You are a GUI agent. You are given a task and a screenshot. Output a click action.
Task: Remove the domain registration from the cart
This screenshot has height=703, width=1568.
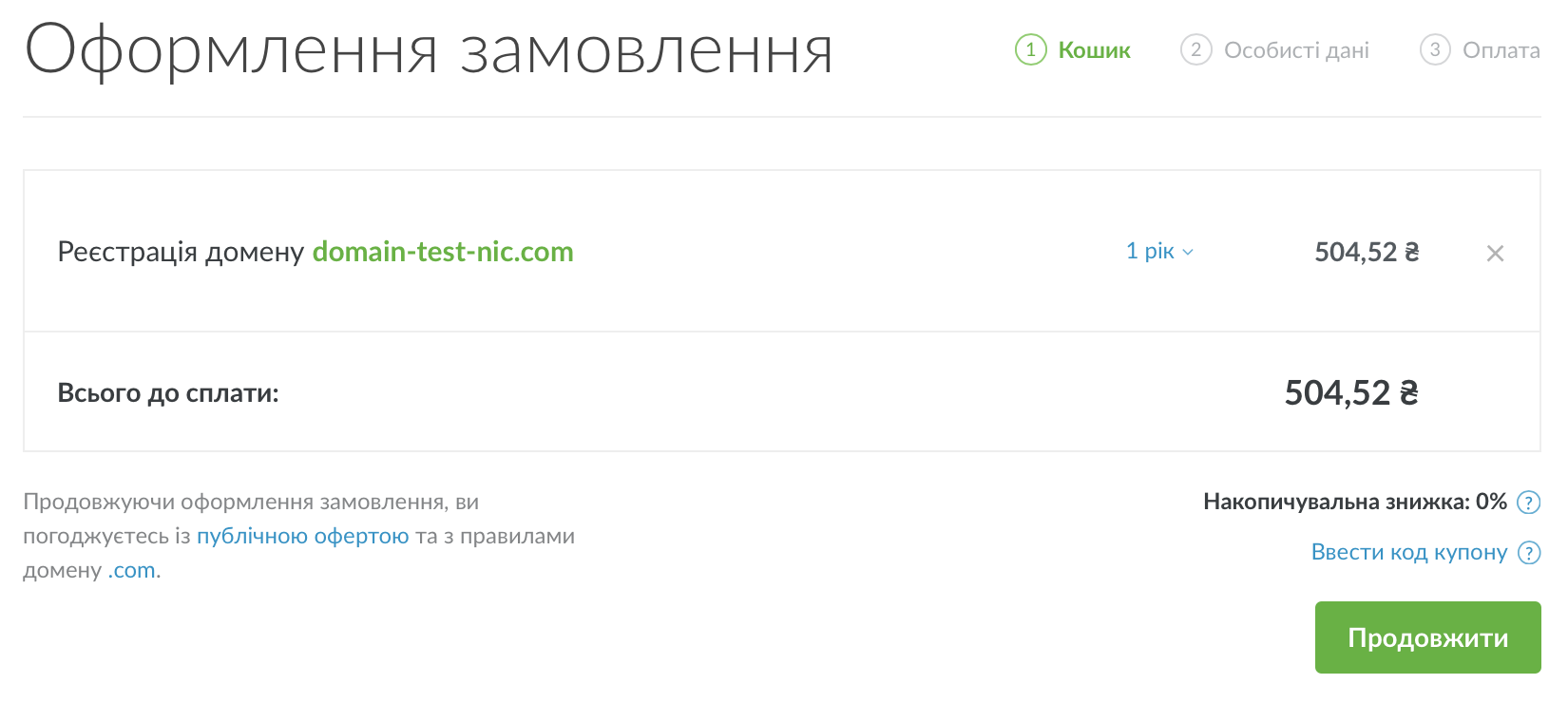point(1495,254)
